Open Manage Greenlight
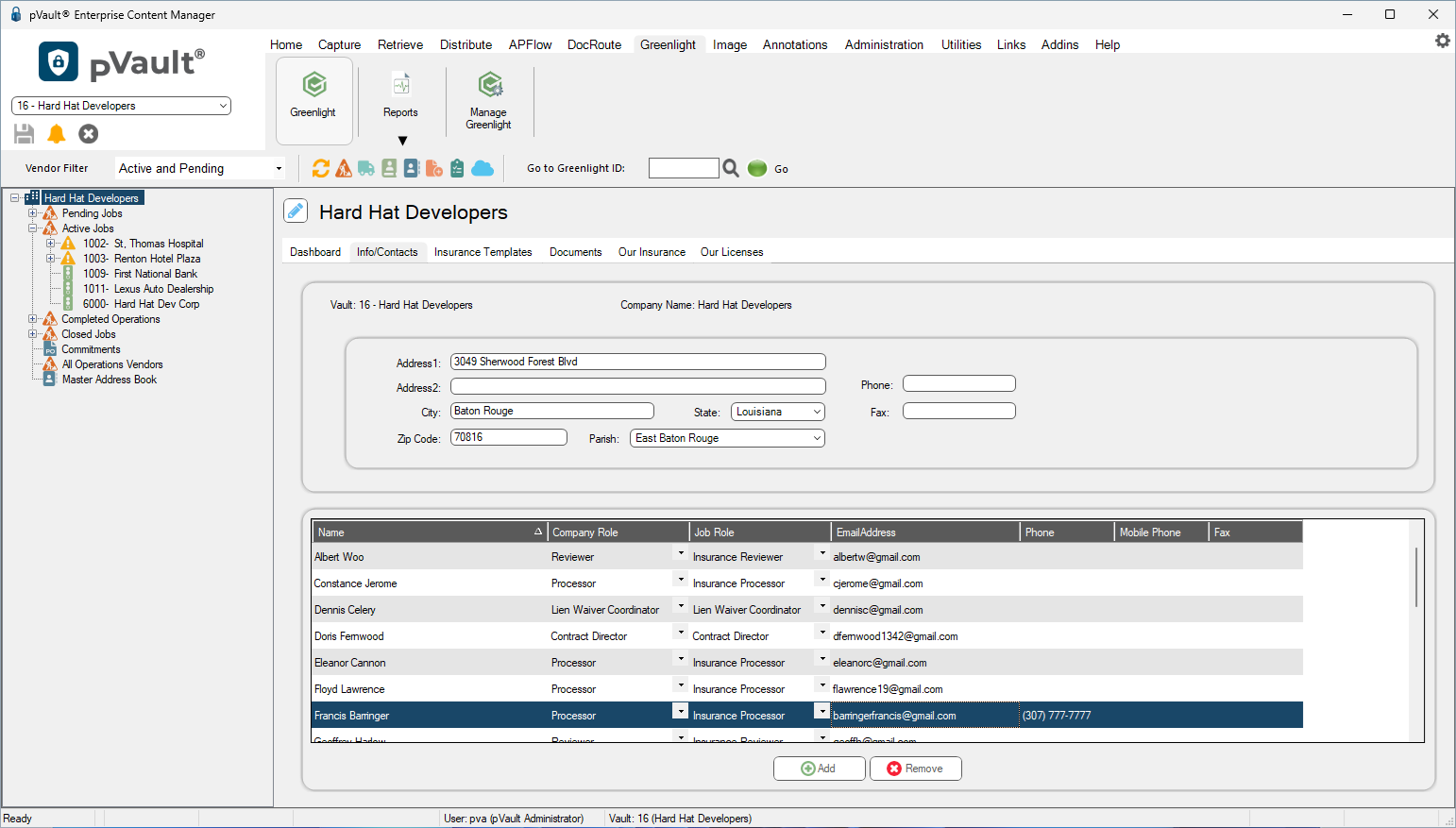Image resolution: width=1456 pixels, height=828 pixels. click(489, 100)
